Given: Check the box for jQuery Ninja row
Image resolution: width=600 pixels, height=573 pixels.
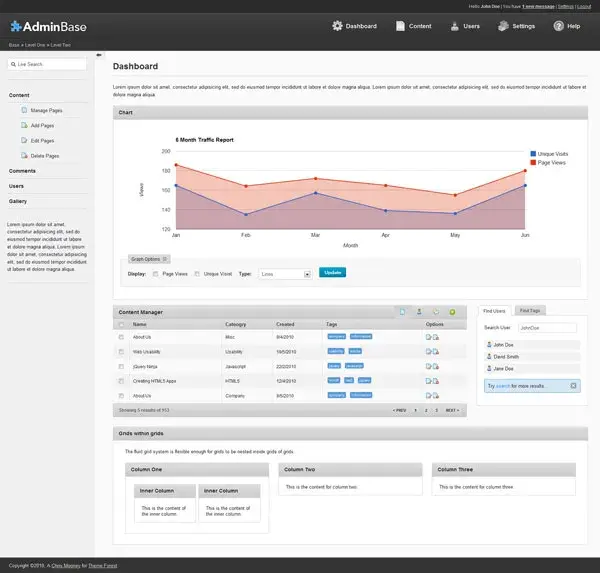Looking at the screenshot, I should [121, 366].
